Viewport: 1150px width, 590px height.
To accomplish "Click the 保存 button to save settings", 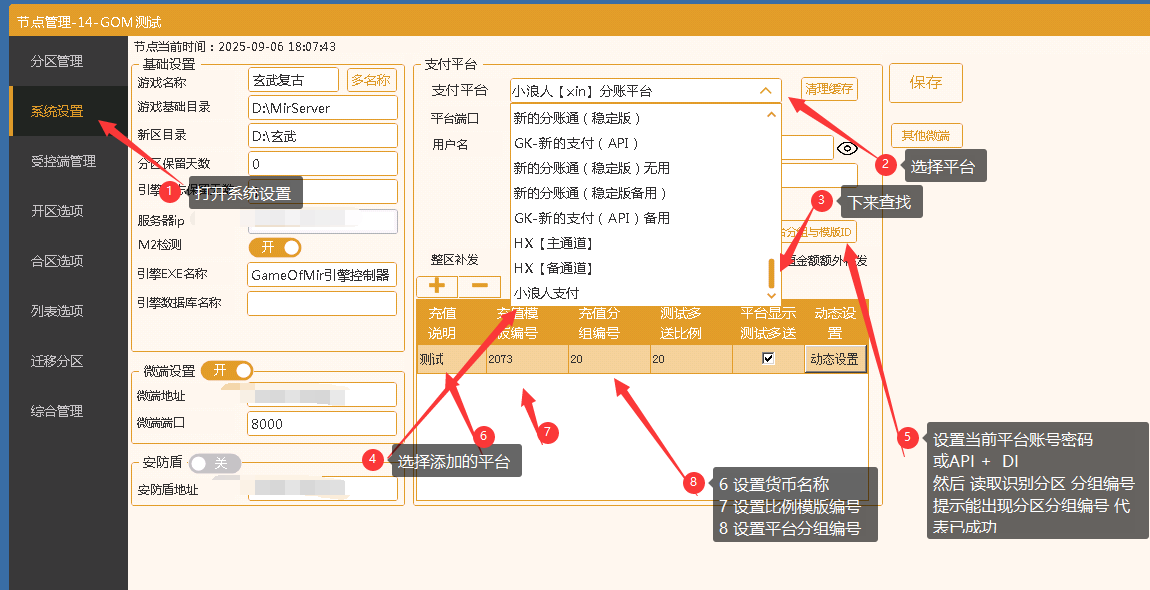I will tap(925, 84).
